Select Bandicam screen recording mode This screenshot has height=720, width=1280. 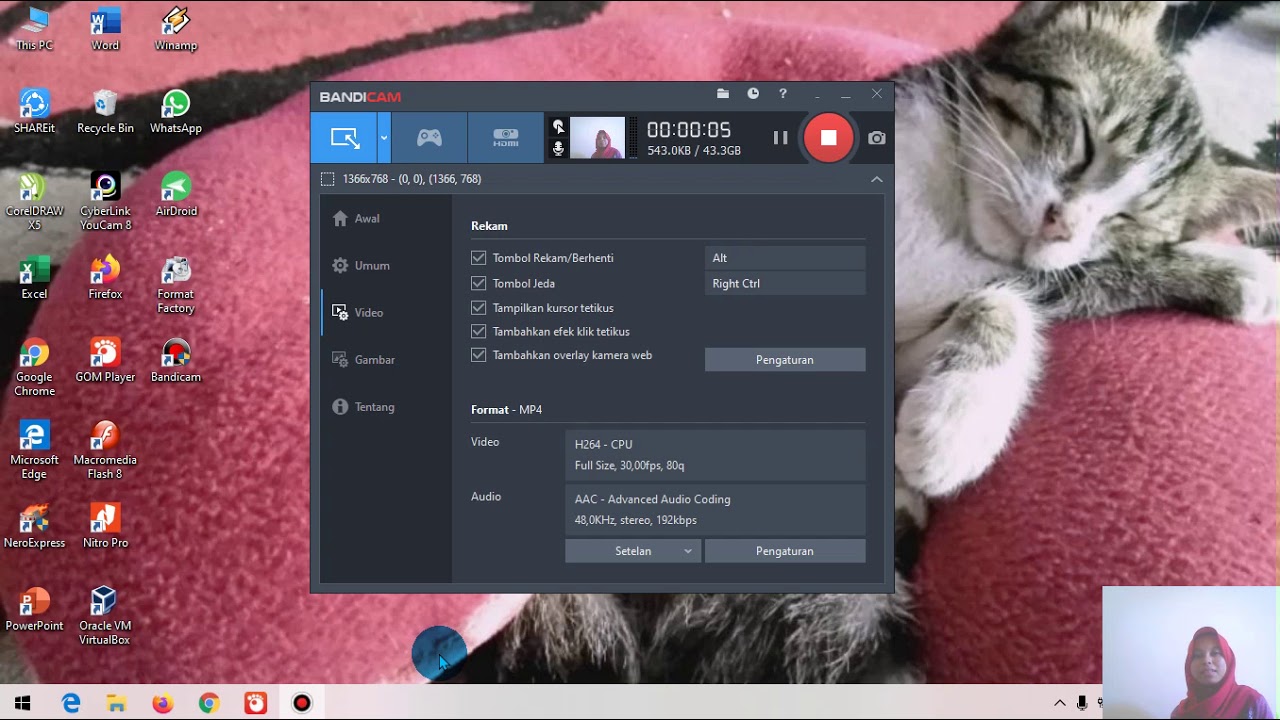(345, 138)
